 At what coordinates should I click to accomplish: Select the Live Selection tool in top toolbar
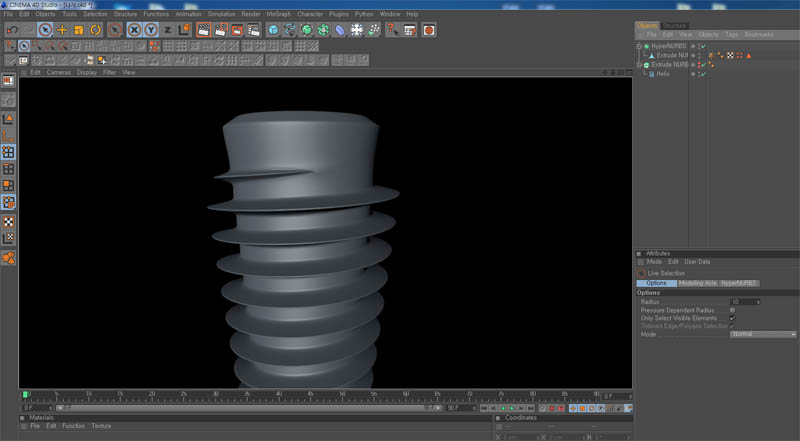tap(45, 30)
